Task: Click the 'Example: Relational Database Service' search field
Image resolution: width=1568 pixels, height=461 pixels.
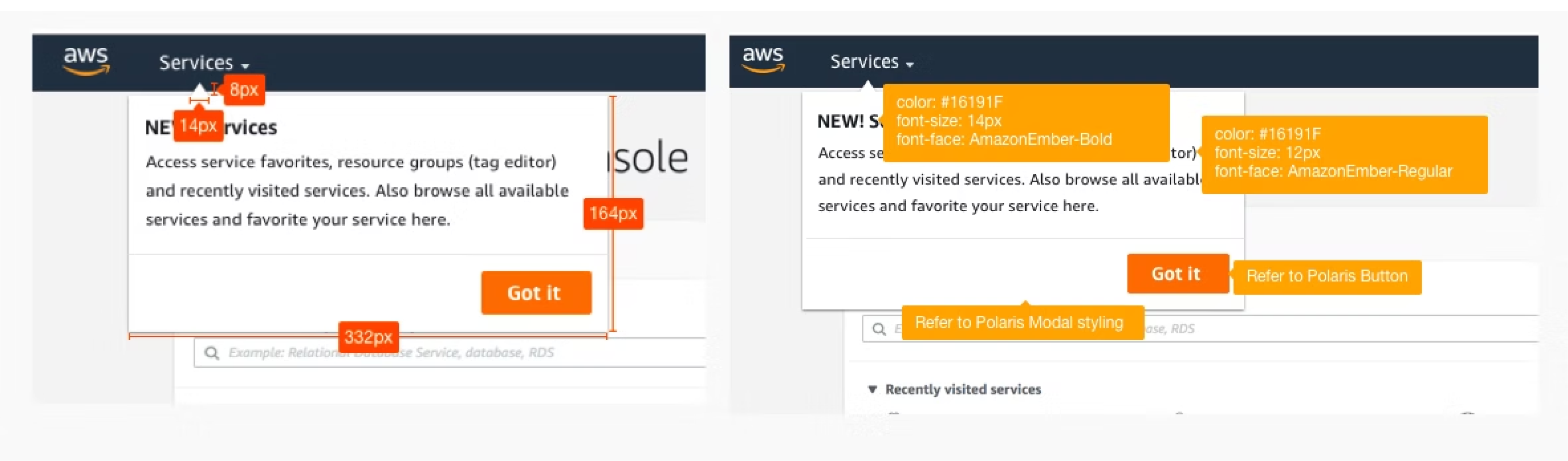Action: (x=449, y=353)
